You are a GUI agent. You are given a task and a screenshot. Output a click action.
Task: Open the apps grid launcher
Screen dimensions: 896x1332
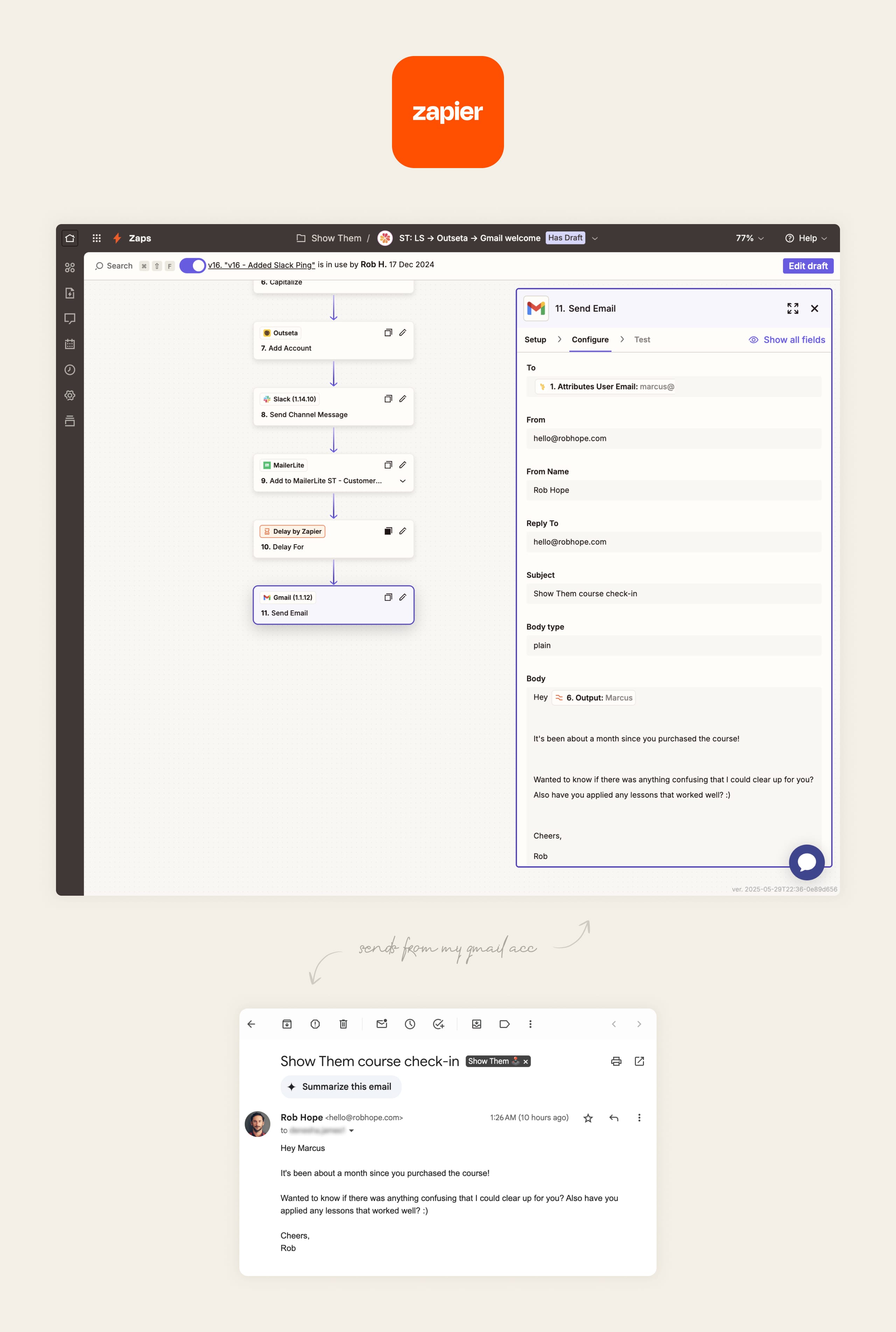[x=97, y=238]
